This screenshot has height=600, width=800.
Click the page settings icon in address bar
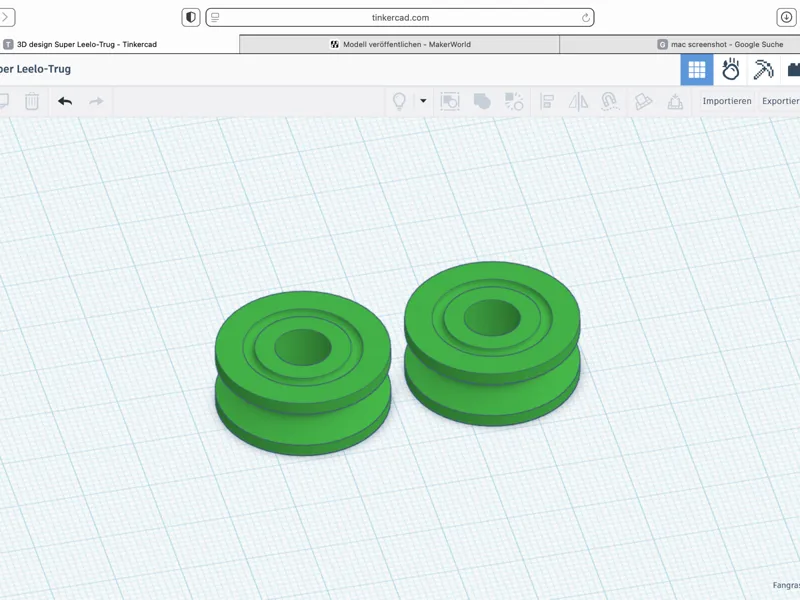(215, 18)
